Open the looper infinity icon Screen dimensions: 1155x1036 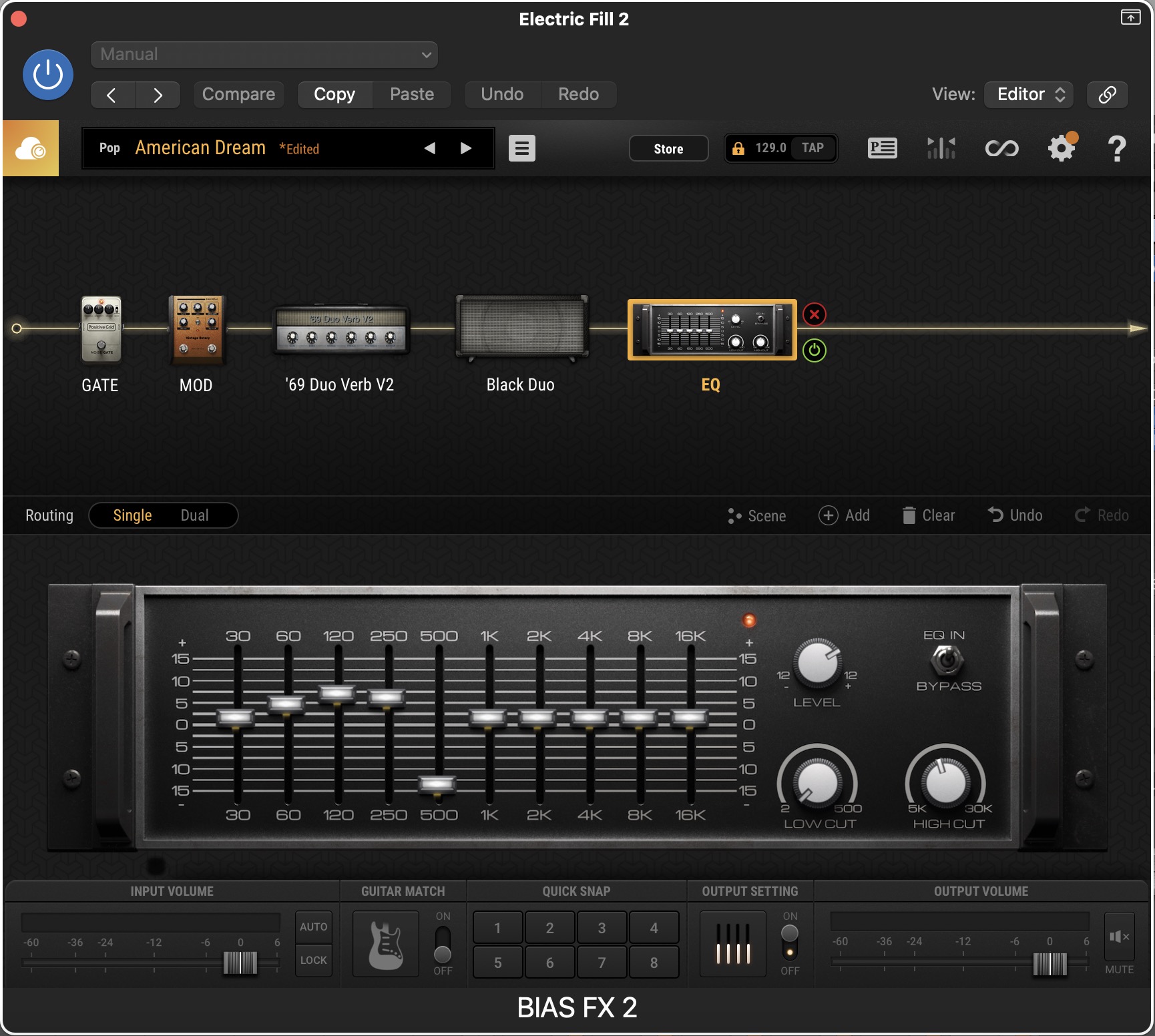click(1001, 148)
